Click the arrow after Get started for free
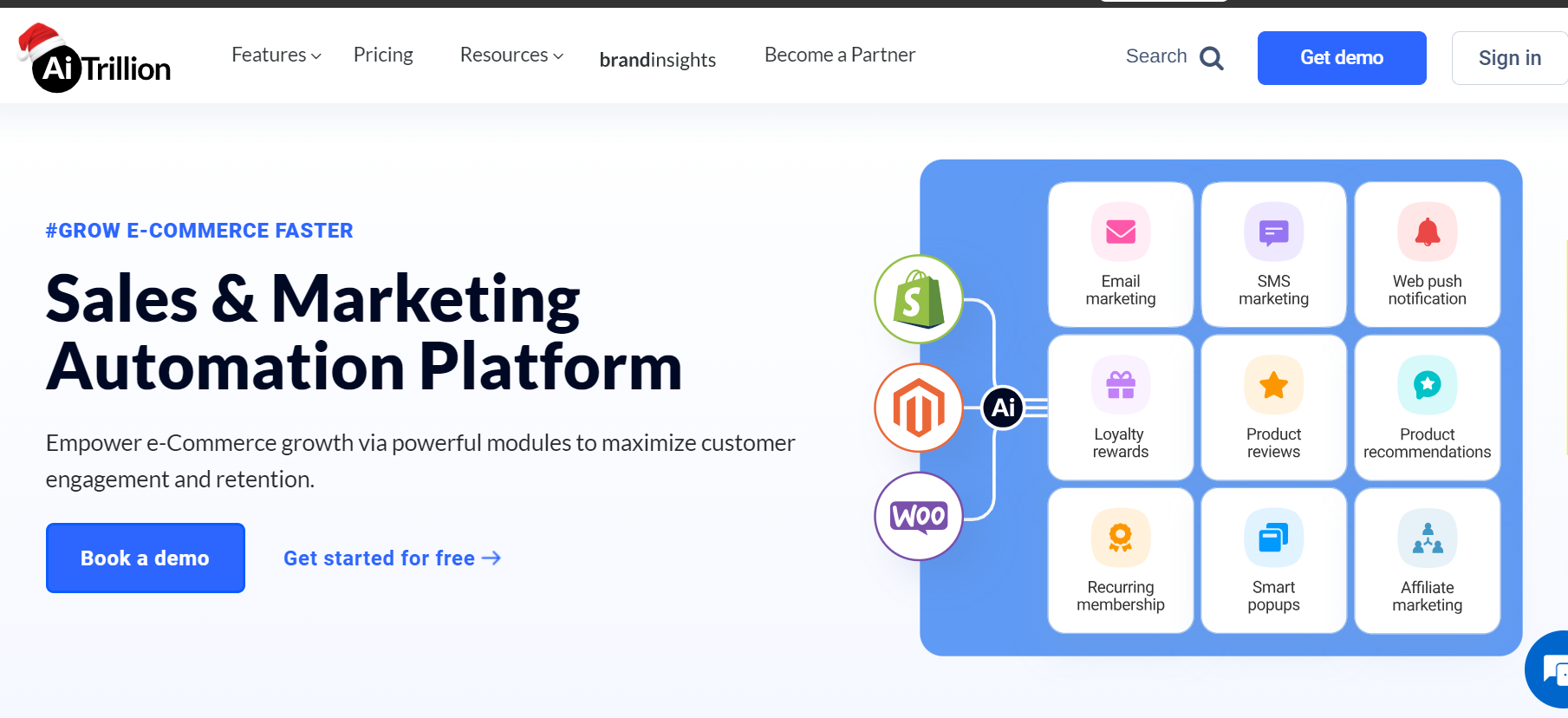Screen dimensions: 1568x718 [x=491, y=558]
